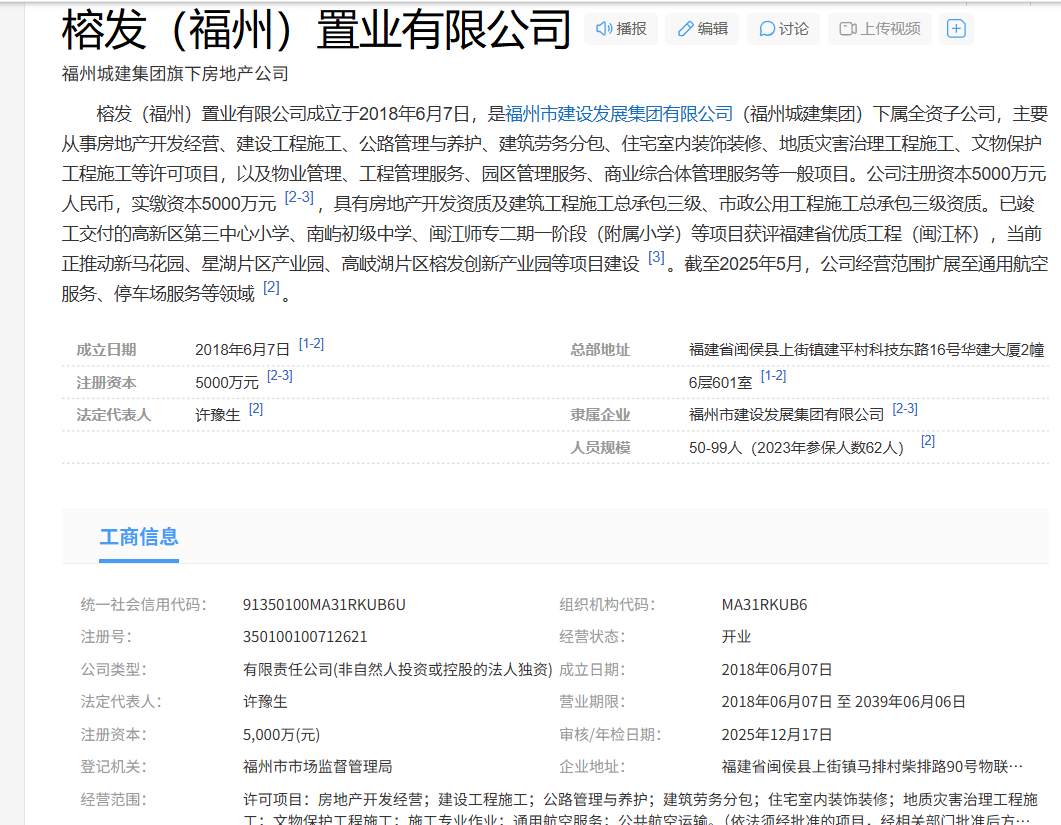The image size is (1061, 825).
Task: Open the 讨论 discussion button
Action: pos(784,29)
